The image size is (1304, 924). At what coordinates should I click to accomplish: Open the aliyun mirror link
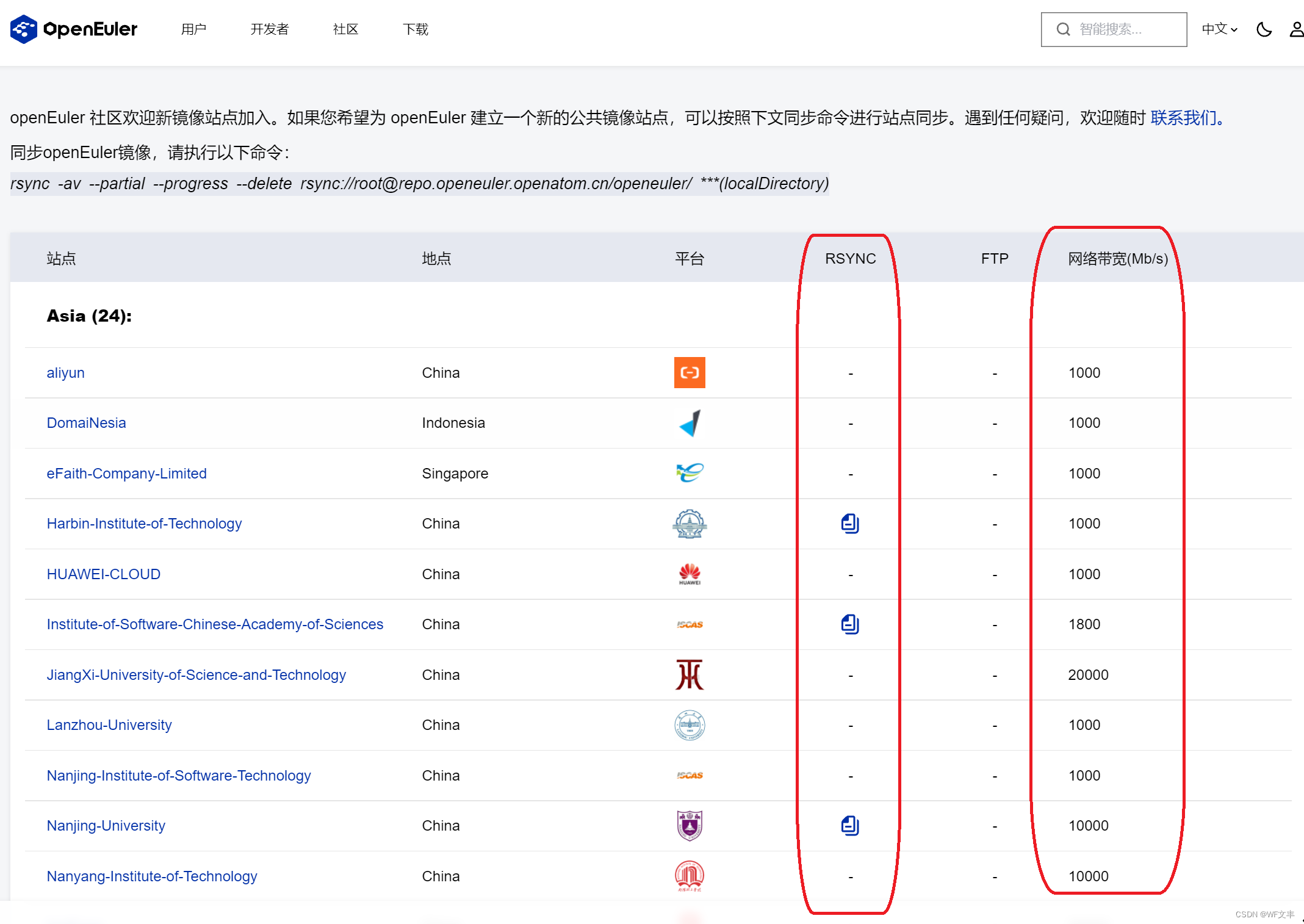[x=66, y=373]
